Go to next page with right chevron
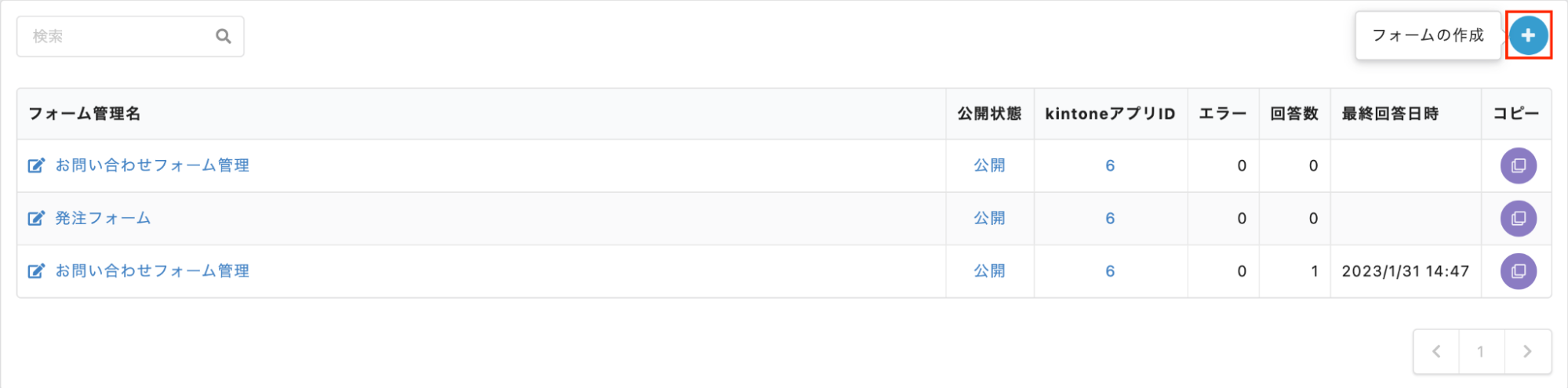The height and width of the screenshot is (388, 1568). point(1527,352)
